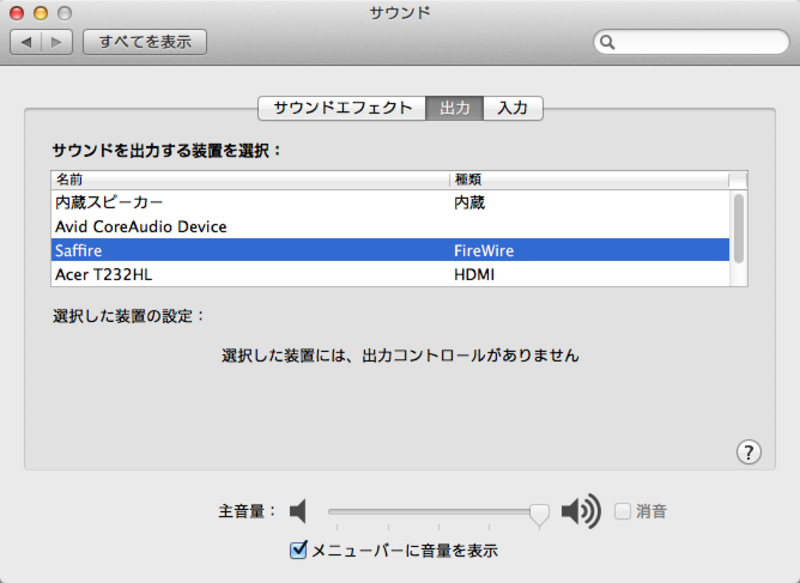Minimize the window with yellow button
This screenshot has width=800, height=583.
point(41,13)
